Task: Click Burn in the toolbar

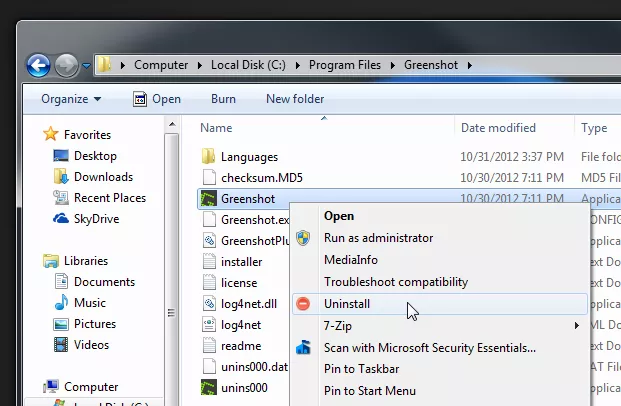Action: pos(223,99)
